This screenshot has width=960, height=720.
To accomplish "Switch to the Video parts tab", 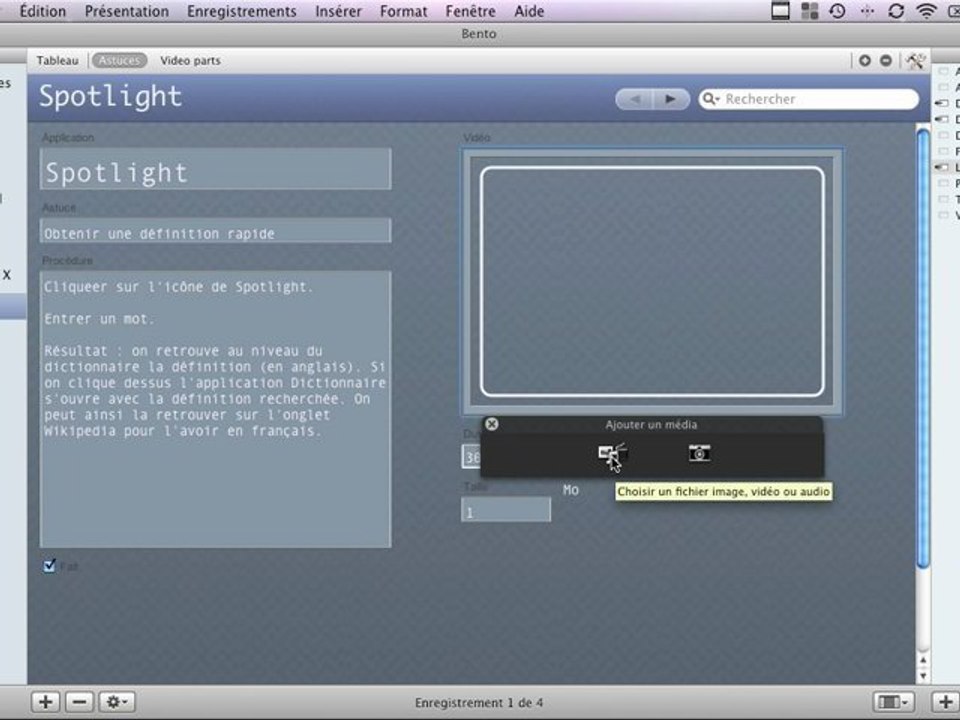I will coord(190,61).
